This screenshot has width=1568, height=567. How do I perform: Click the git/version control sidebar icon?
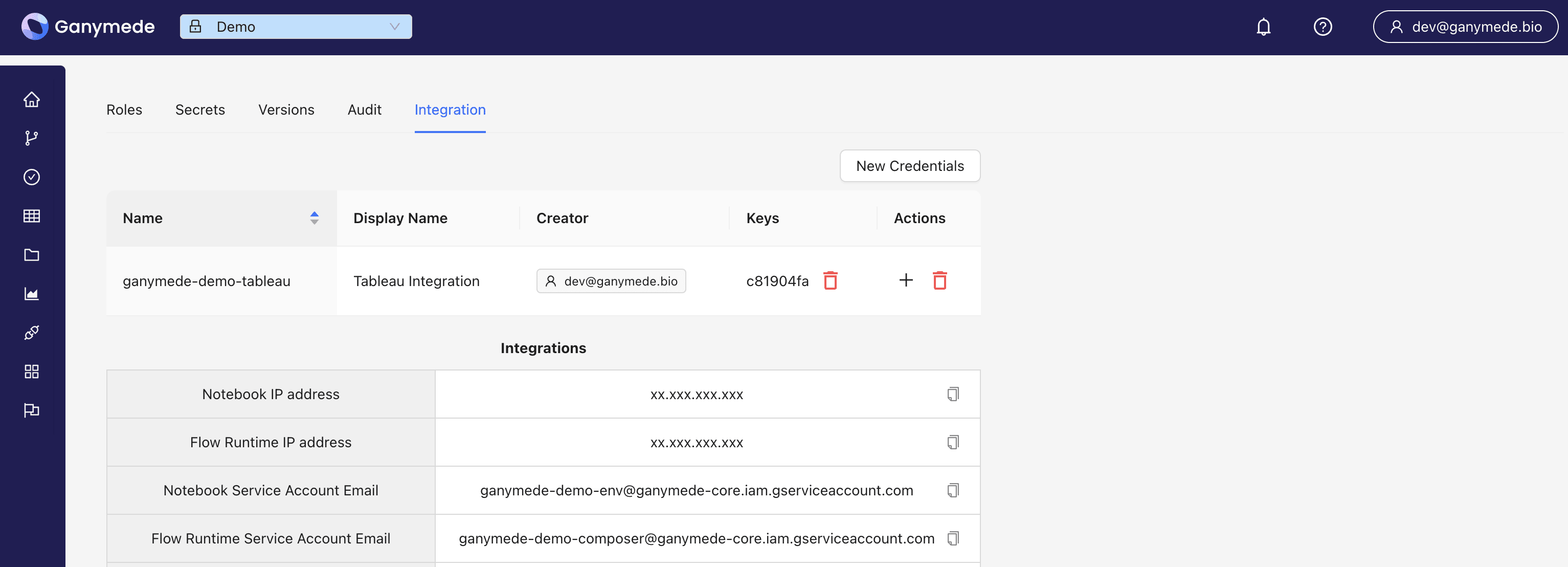pos(31,138)
